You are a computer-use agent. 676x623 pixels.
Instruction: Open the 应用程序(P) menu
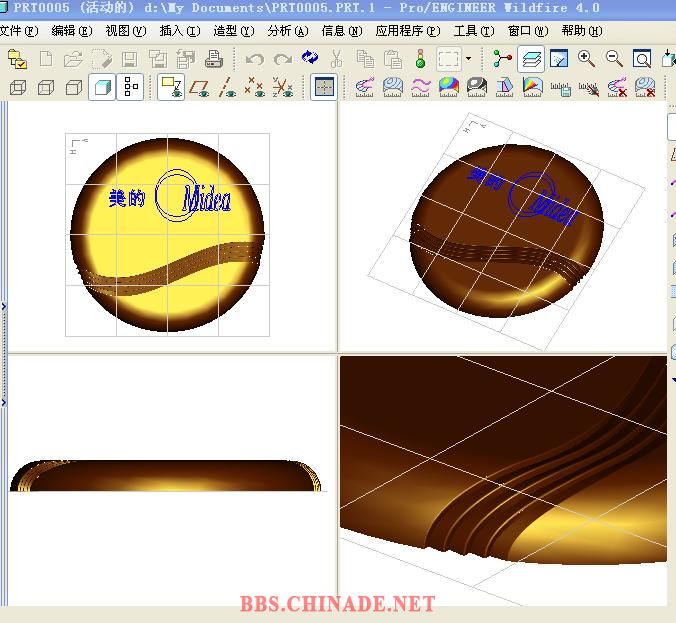[x=408, y=31]
